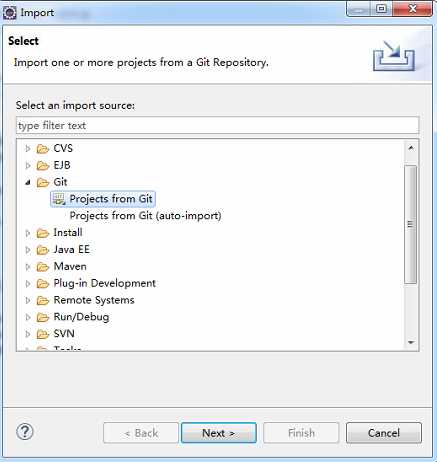Click the Maven folder icon
Viewport: 437px width, 462px height.
click(x=43, y=267)
